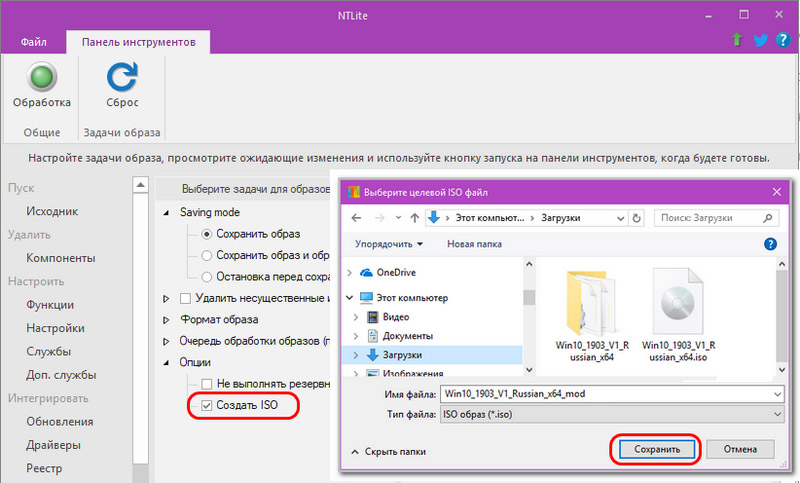This screenshot has height=483, width=800.
Task: Collapse the Этот компьютер node
Action: pos(349,297)
